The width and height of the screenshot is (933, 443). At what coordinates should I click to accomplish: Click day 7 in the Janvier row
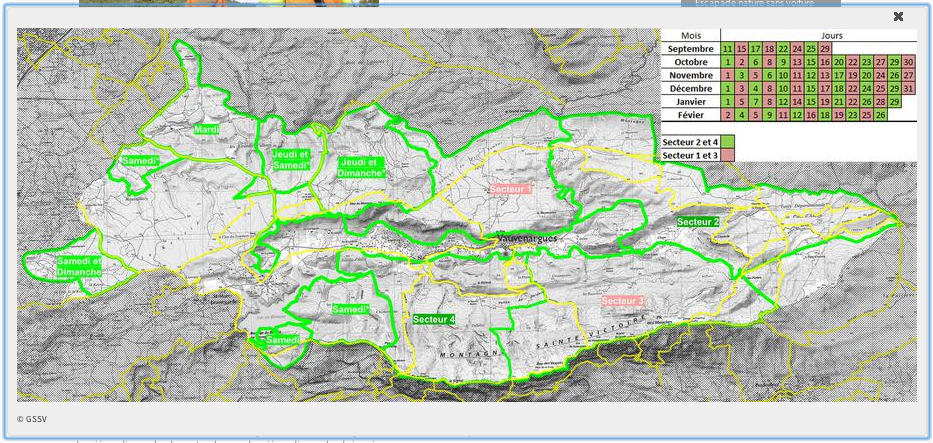point(755,102)
